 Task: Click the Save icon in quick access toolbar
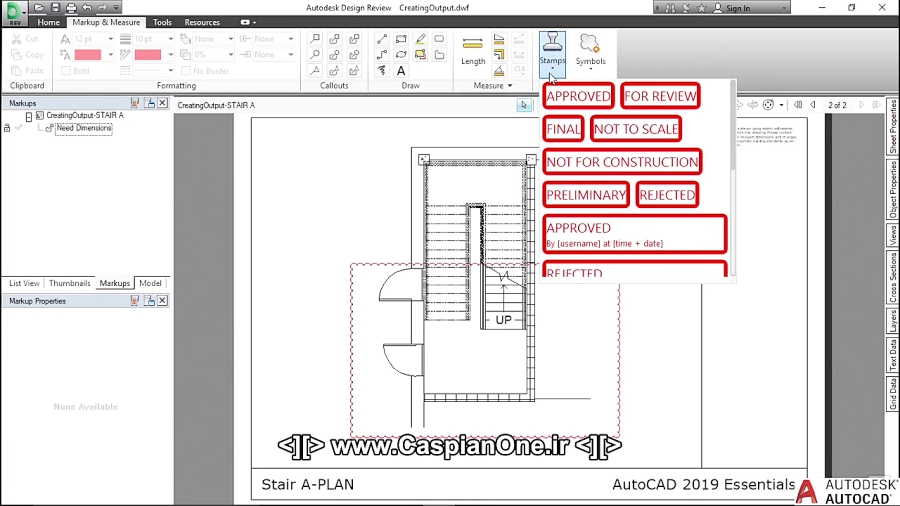(x=55, y=7)
